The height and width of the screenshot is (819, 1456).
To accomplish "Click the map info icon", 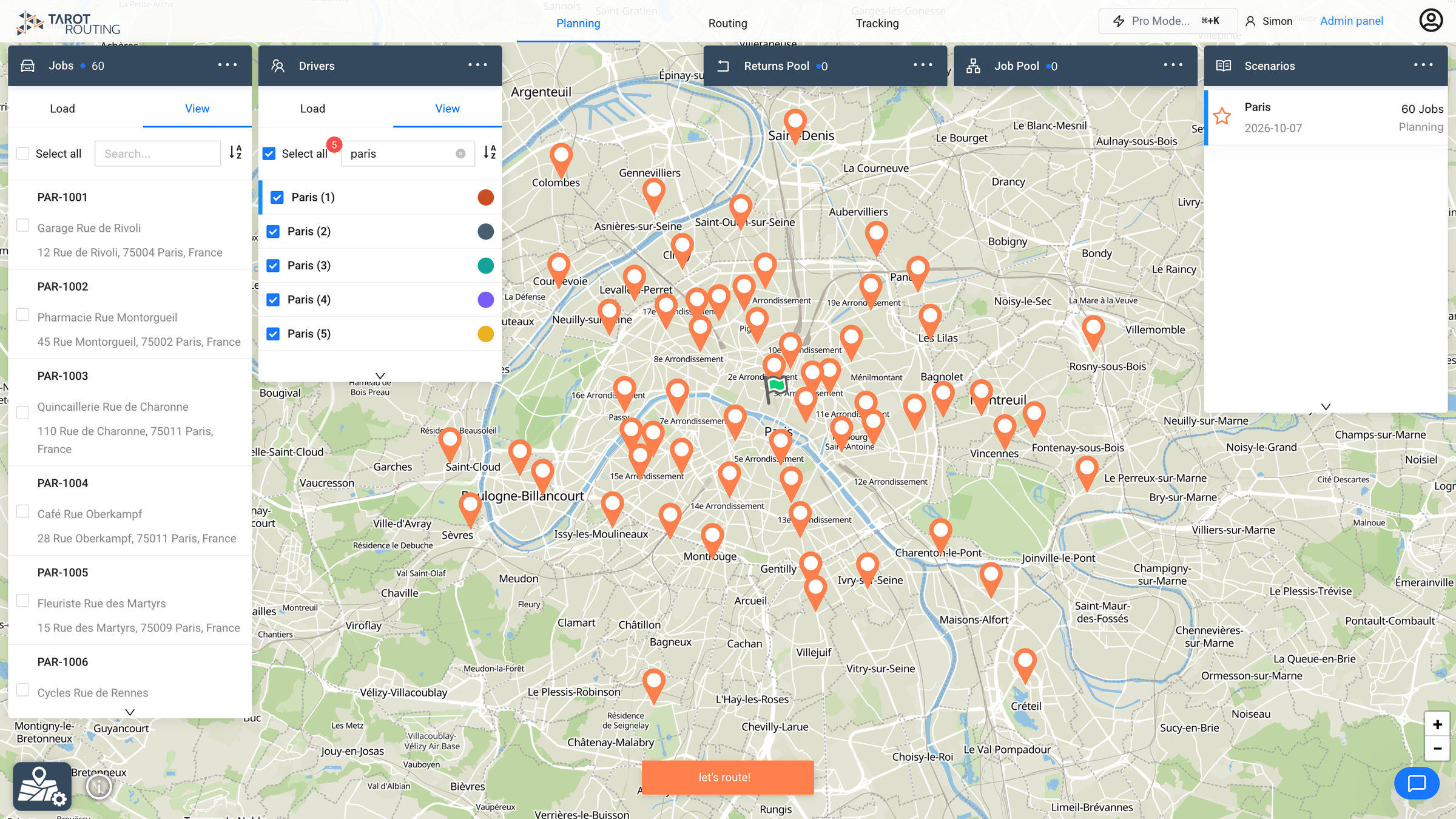I will (x=99, y=787).
